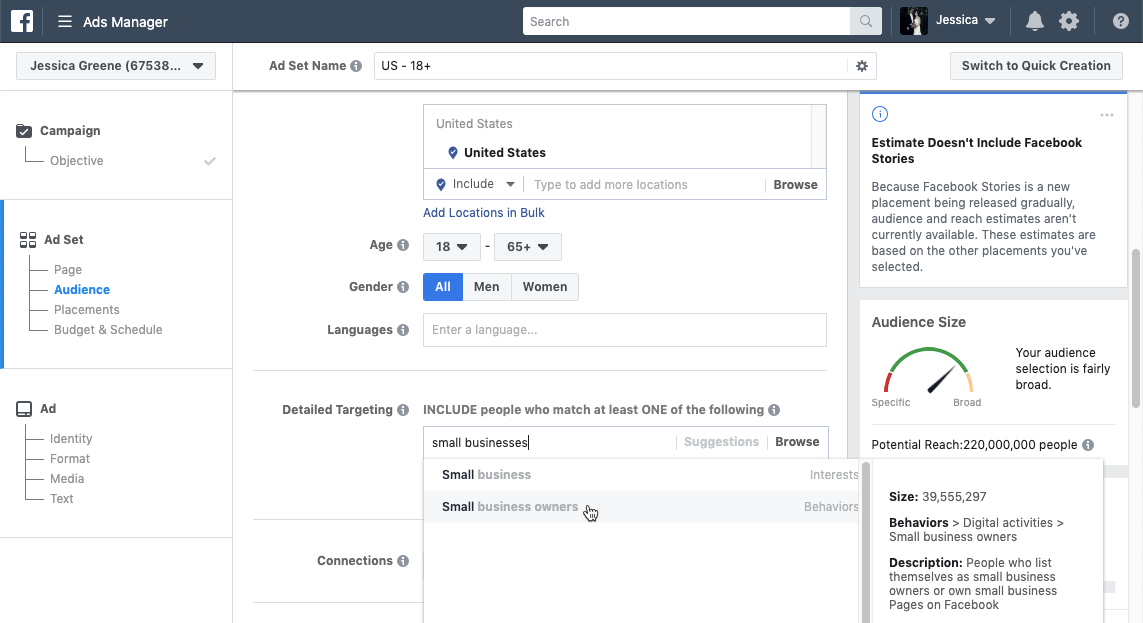
Task: Click the right page scrollbar
Action: [x=1136, y=328]
